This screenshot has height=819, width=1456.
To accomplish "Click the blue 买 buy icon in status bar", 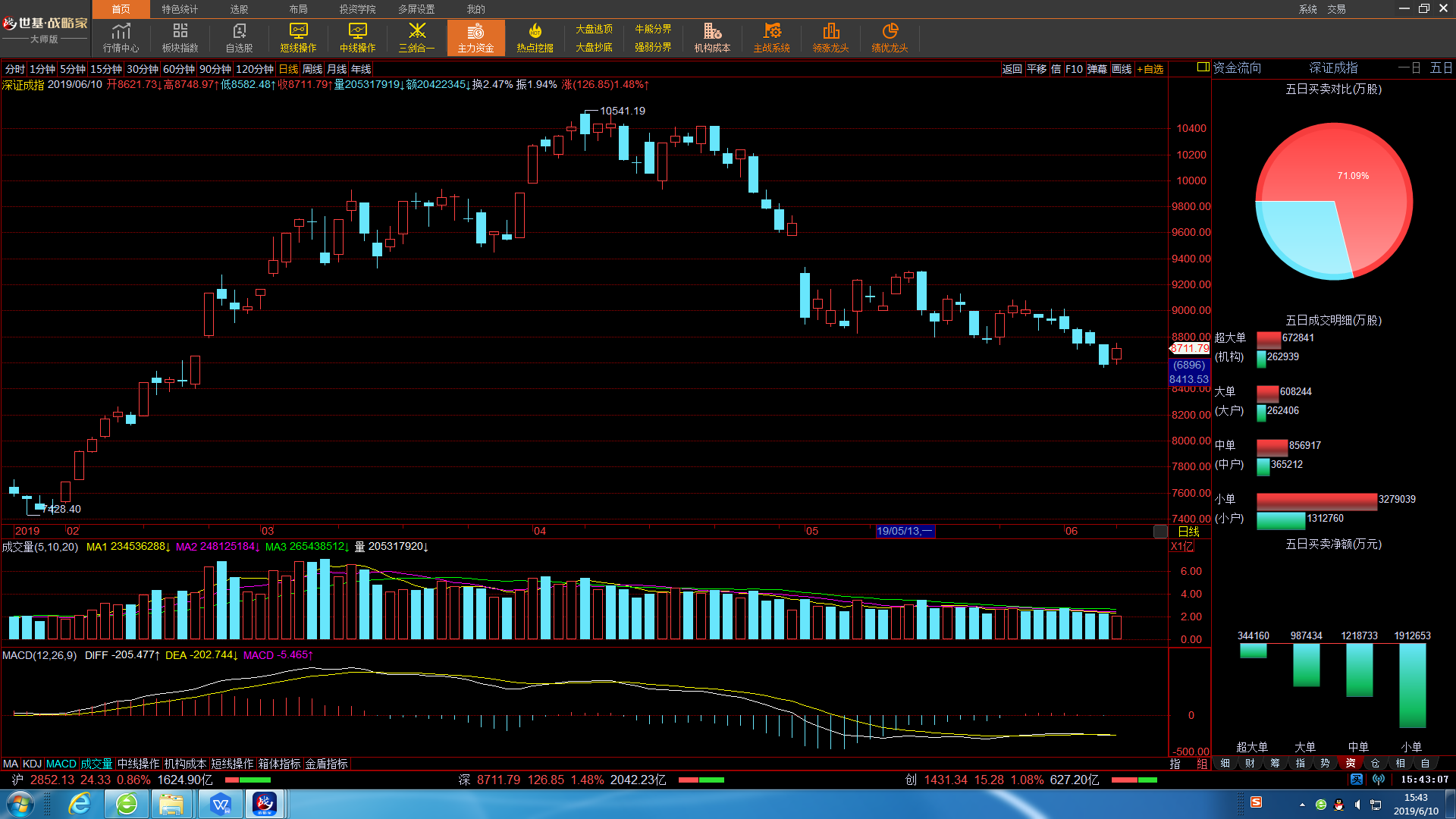I will pyautogui.click(x=1357, y=779).
